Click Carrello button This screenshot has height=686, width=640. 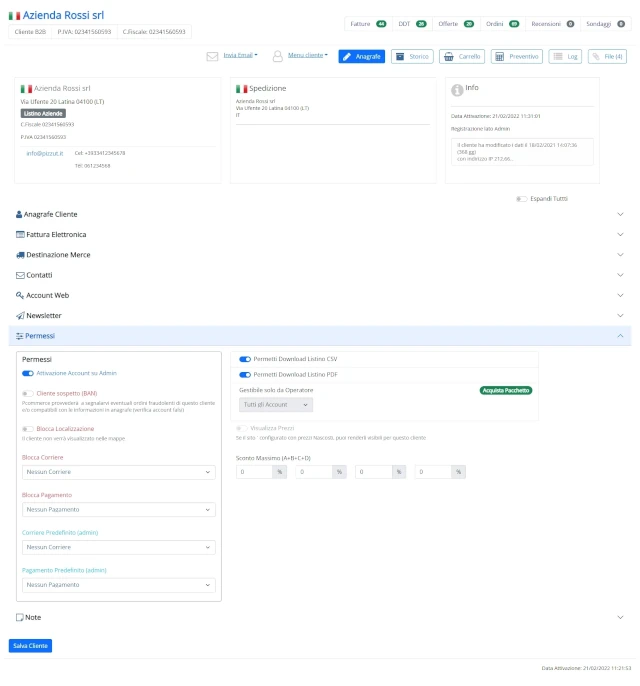(x=462, y=56)
